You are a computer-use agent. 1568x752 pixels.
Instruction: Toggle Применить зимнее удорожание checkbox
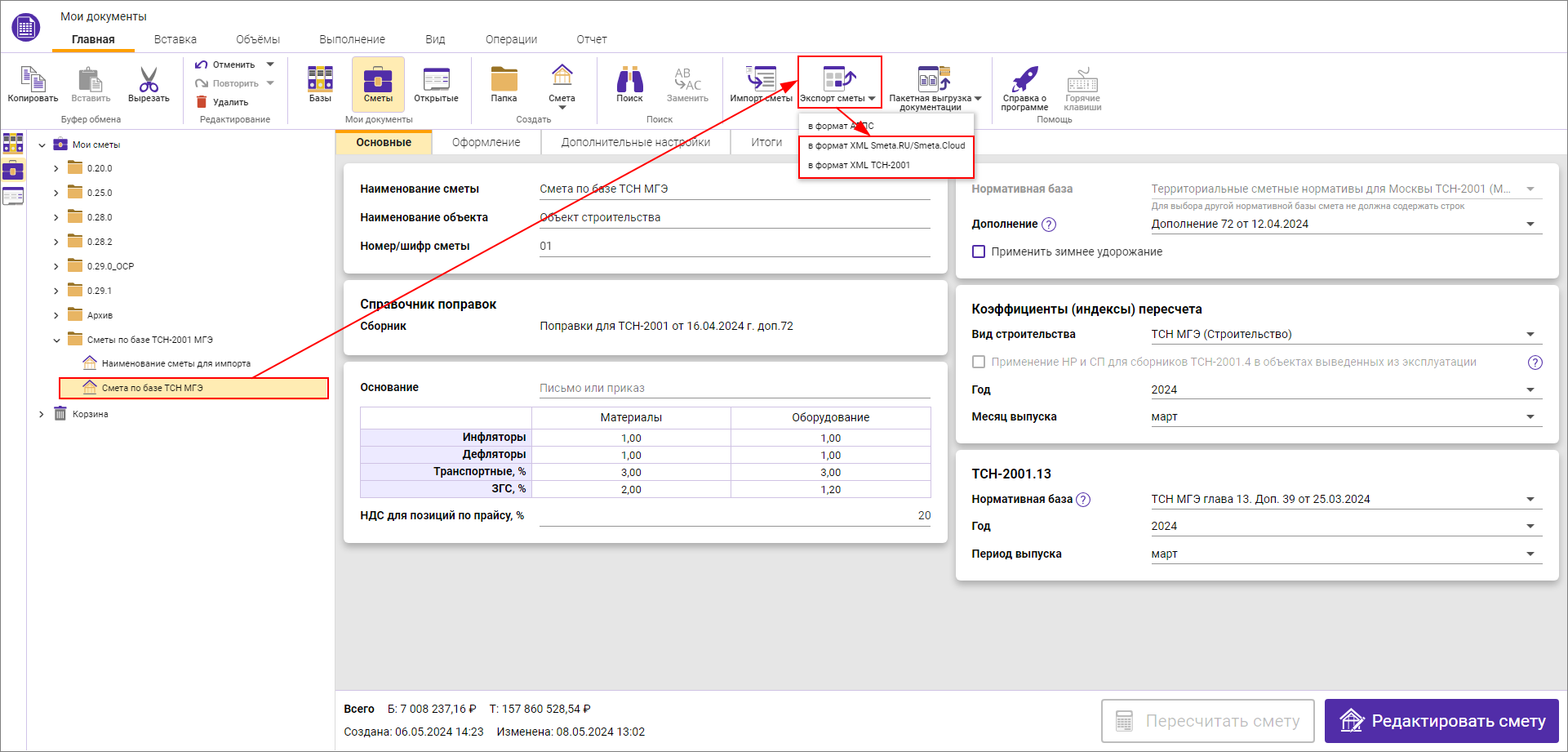(979, 251)
